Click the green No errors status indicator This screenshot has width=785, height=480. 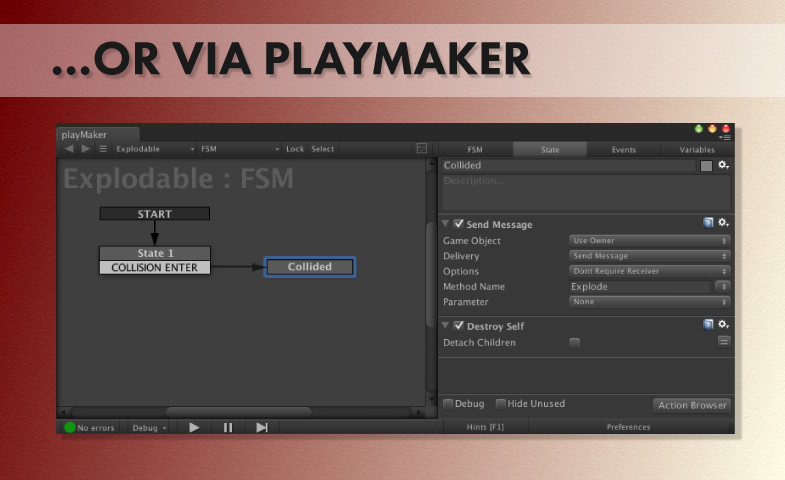(70, 427)
